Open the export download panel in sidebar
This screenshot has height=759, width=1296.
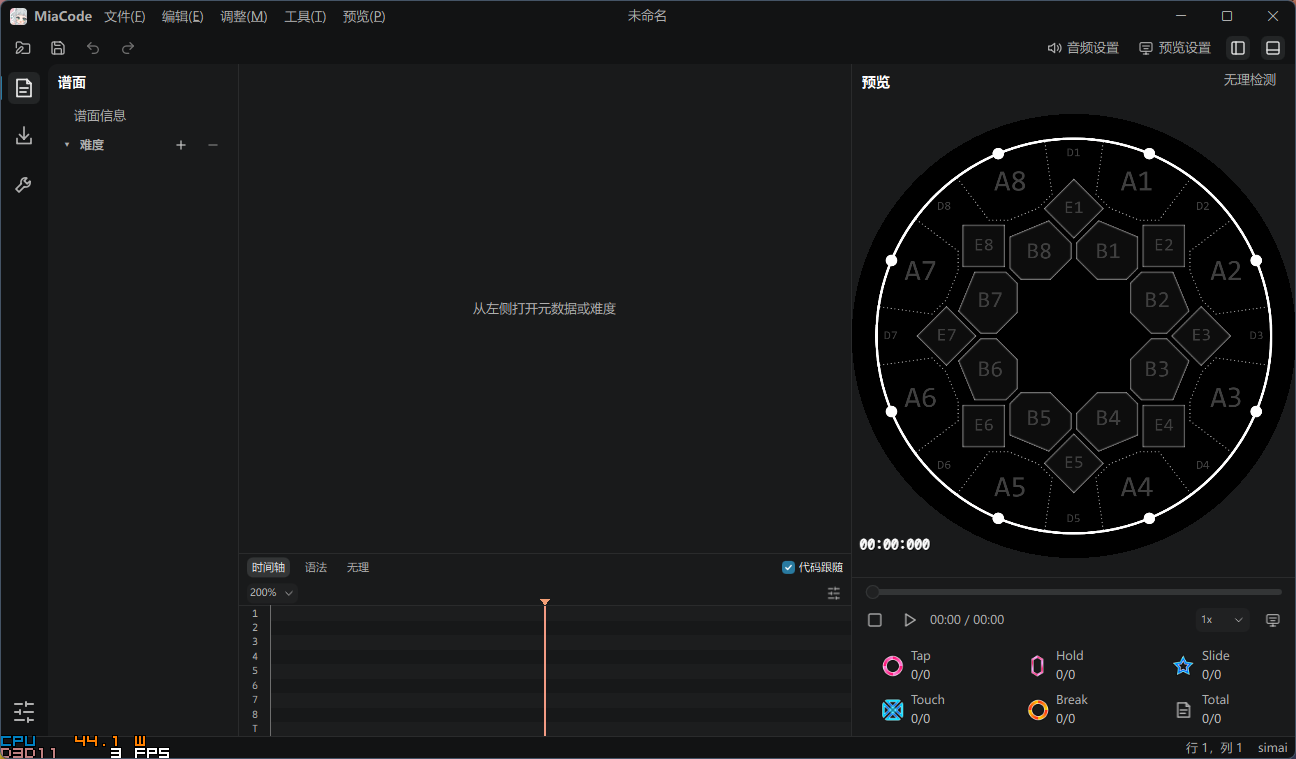(x=24, y=136)
